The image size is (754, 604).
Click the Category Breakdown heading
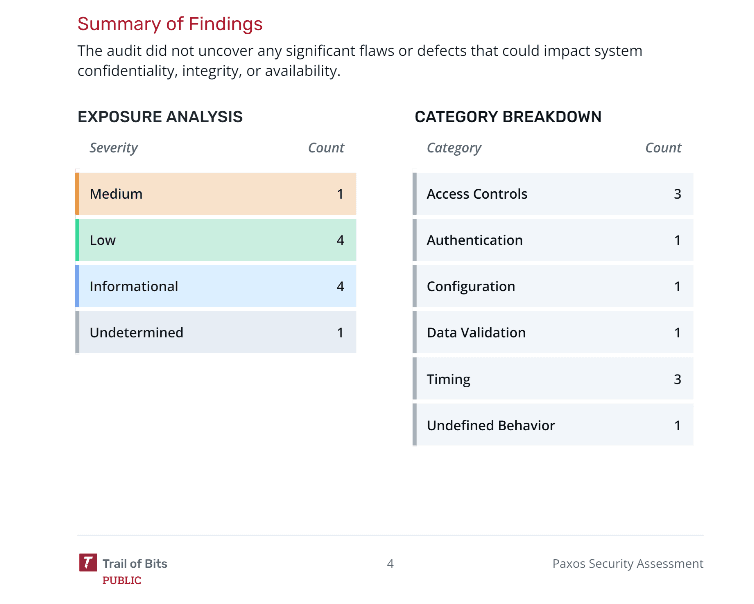click(508, 117)
